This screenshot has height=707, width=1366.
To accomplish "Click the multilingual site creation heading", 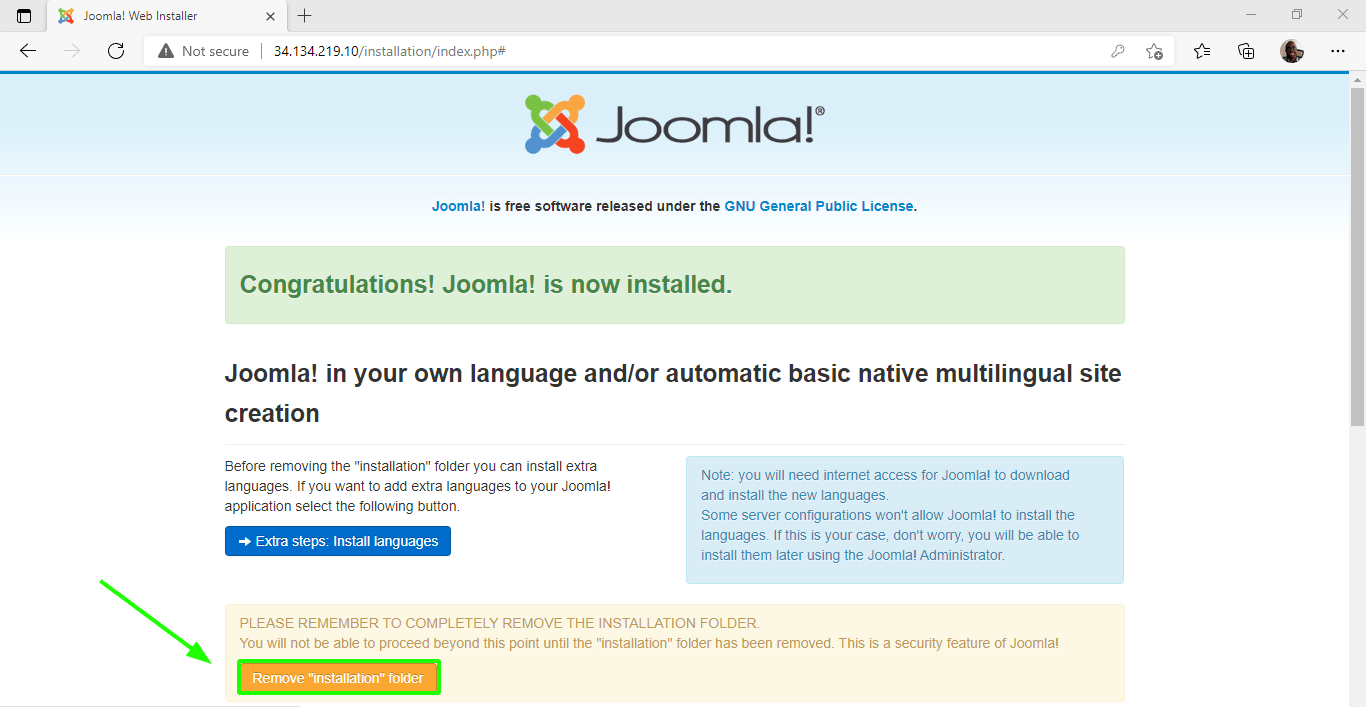I will coord(673,393).
